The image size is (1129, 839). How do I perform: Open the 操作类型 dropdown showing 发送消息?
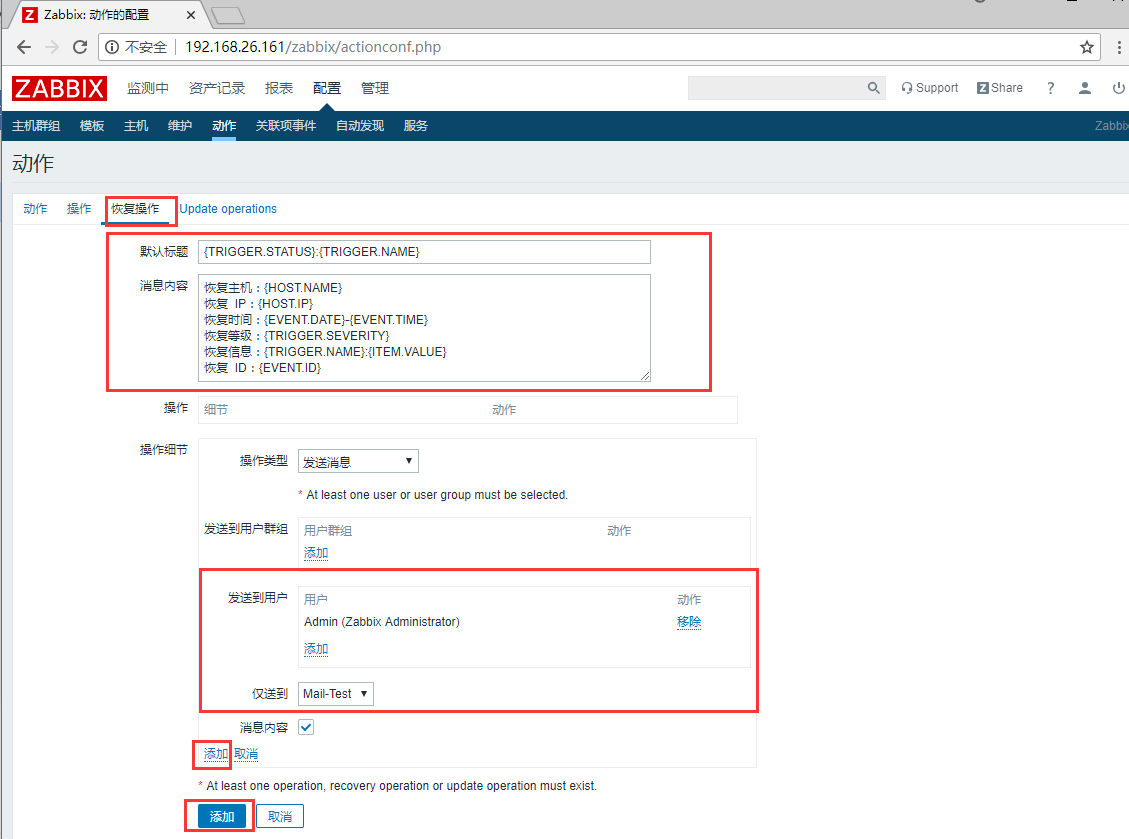pyautogui.click(x=357, y=460)
